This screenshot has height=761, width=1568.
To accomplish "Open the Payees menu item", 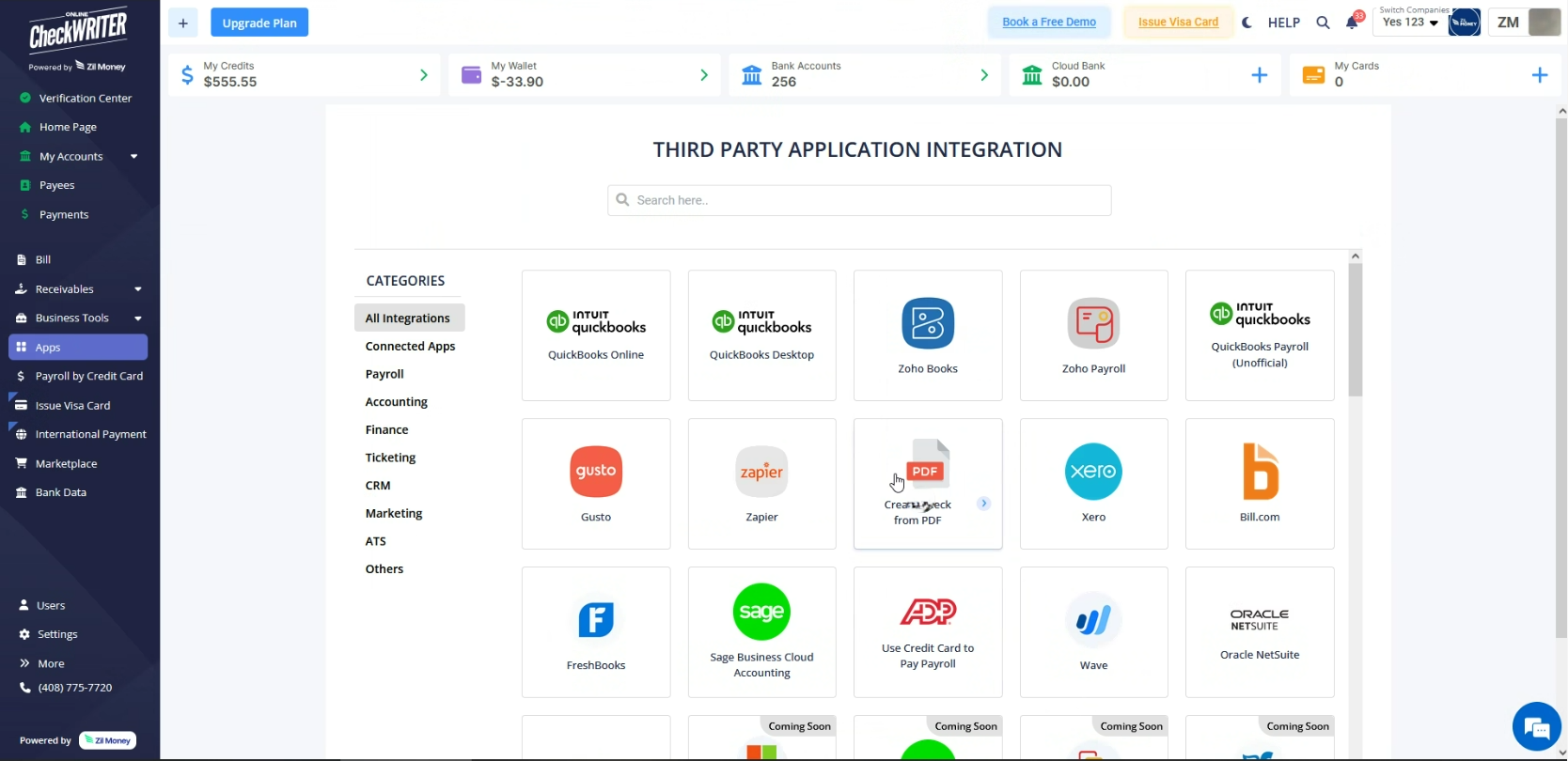I will pyautogui.click(x=47, y=186).
